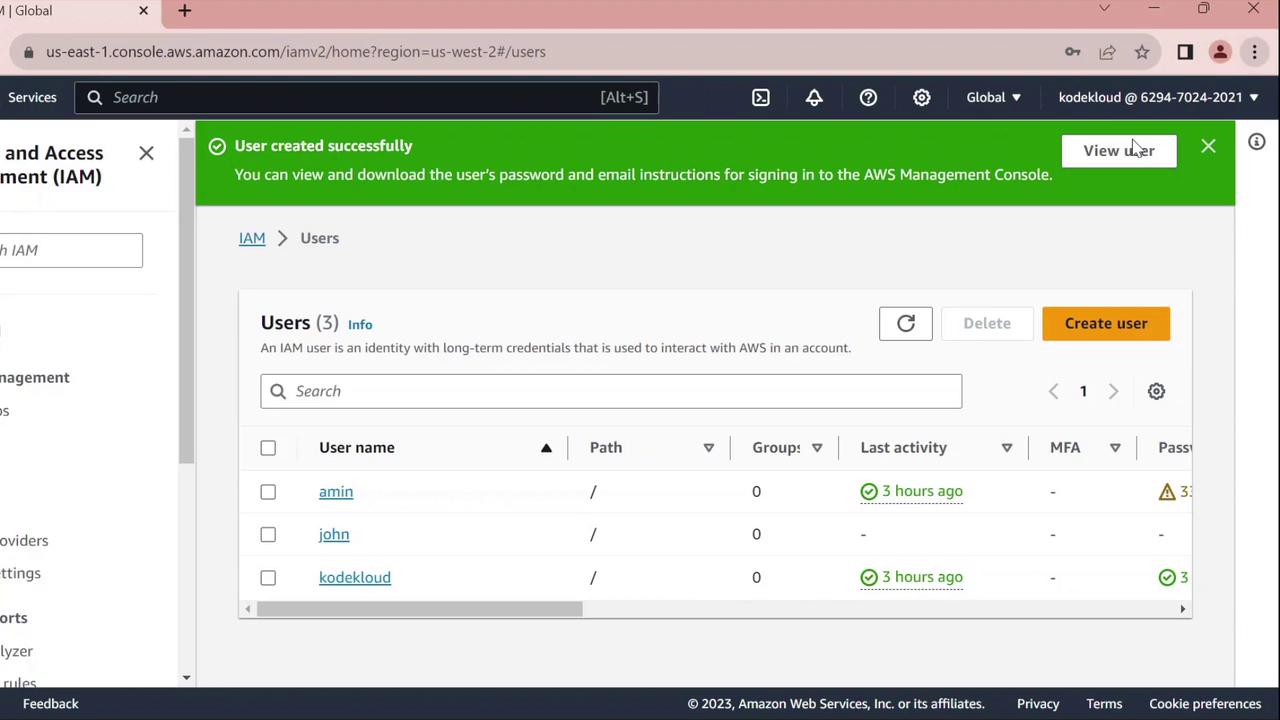Image resolution: width=1280 pixels, height=720 pixels.
Task: Open Feedback in the footer
Action: coord(51,704)
